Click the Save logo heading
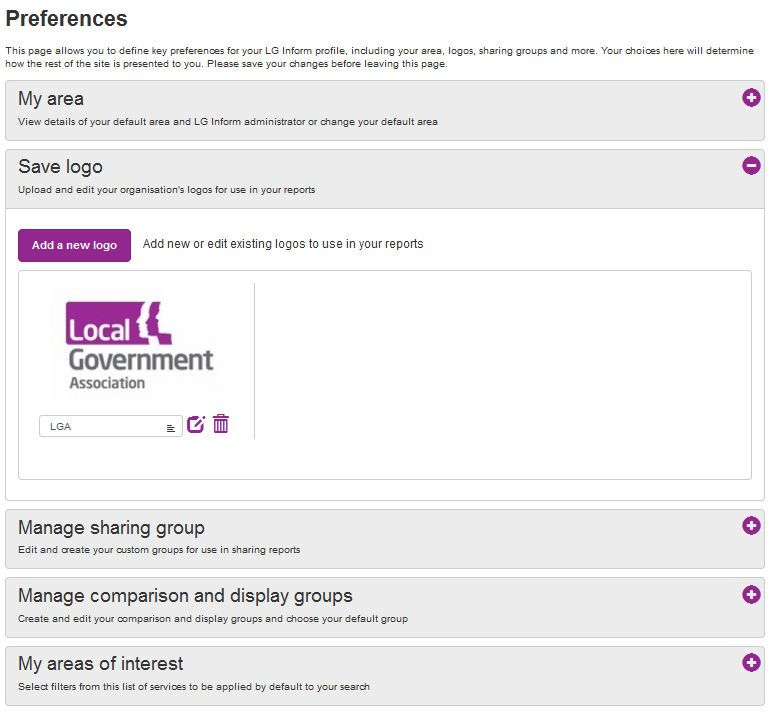772x714 pixels. [x=61, y=167]
